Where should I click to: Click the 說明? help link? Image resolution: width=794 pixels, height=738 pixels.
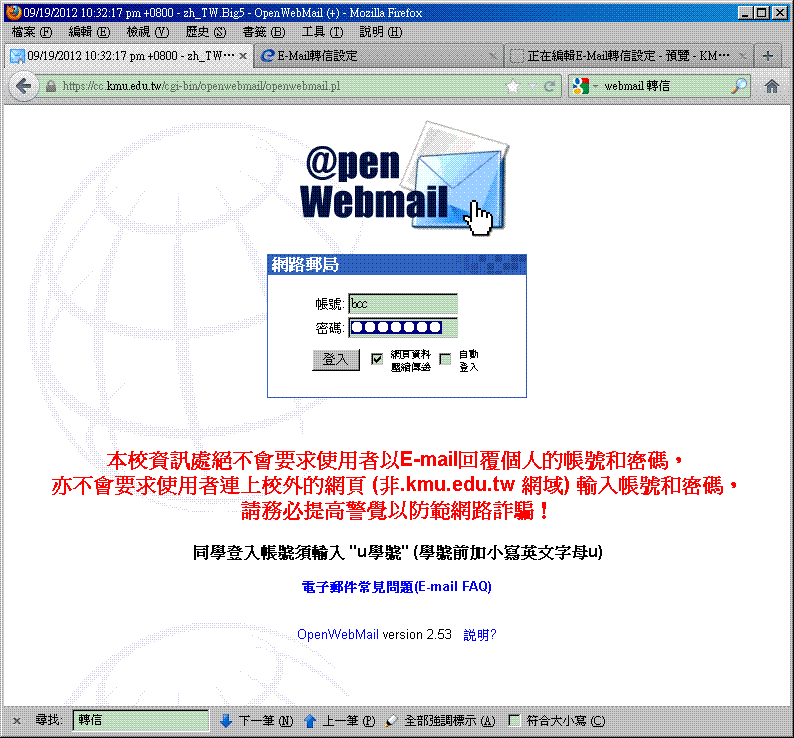tap(480, 635)
